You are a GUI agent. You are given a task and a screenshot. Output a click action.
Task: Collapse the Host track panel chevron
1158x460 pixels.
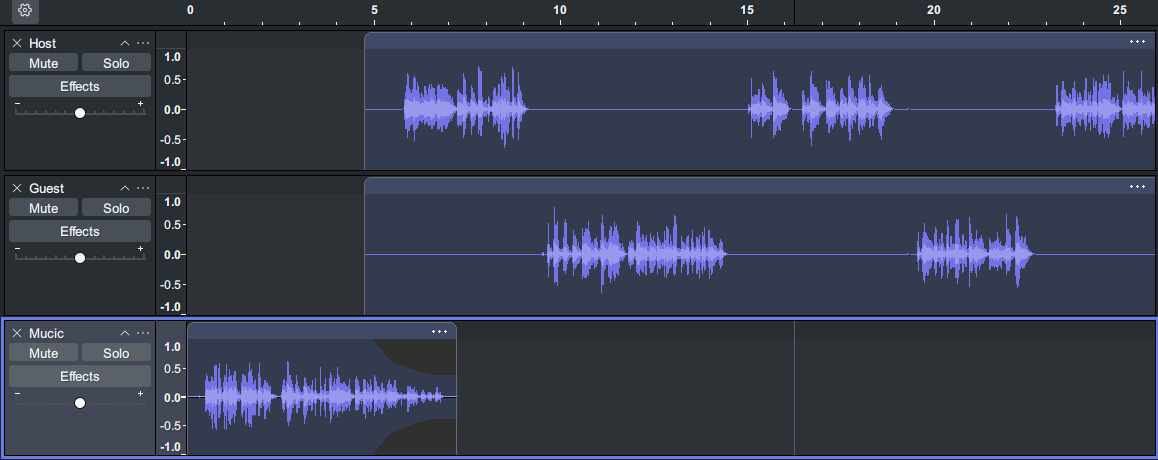(x=125, y=43)
